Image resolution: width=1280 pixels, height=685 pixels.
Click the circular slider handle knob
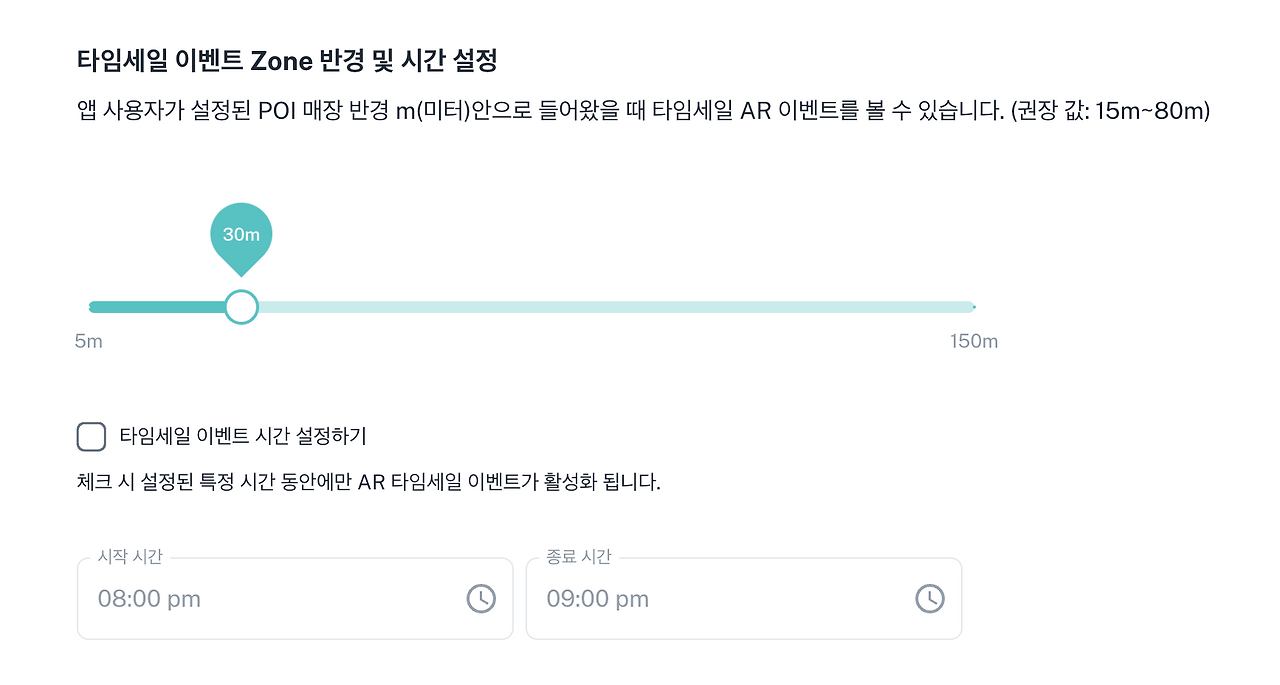coord(240,306)
